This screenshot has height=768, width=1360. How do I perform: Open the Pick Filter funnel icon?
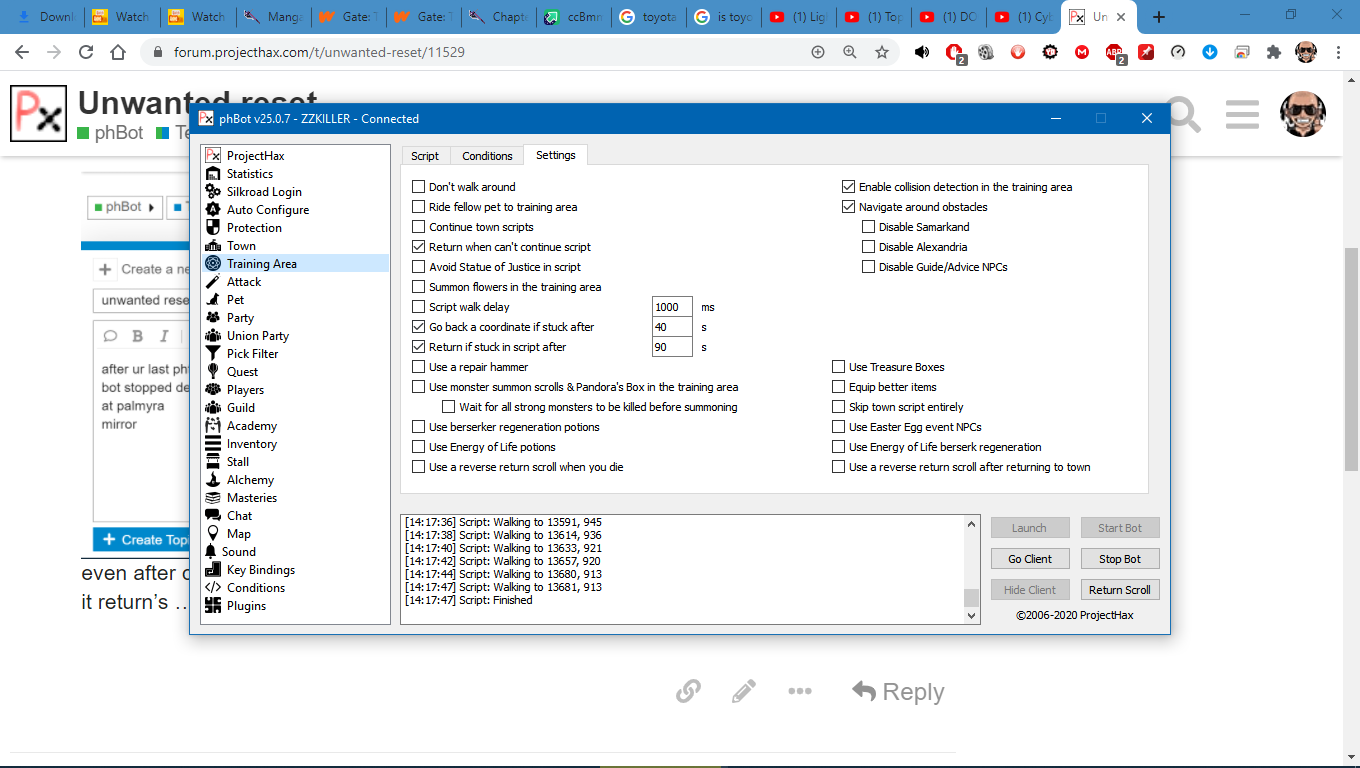pyautogui.click(x=212, y=354)
